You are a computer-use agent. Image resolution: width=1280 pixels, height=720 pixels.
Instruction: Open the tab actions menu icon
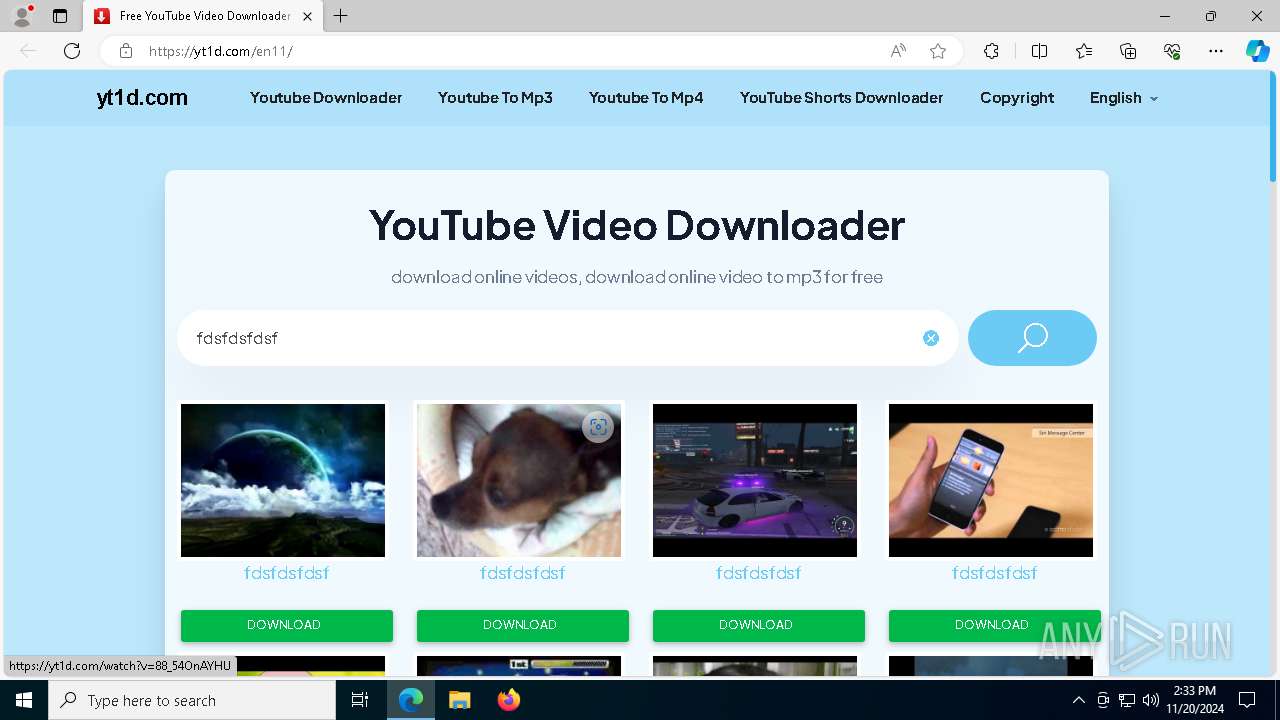tap(60, 16)
